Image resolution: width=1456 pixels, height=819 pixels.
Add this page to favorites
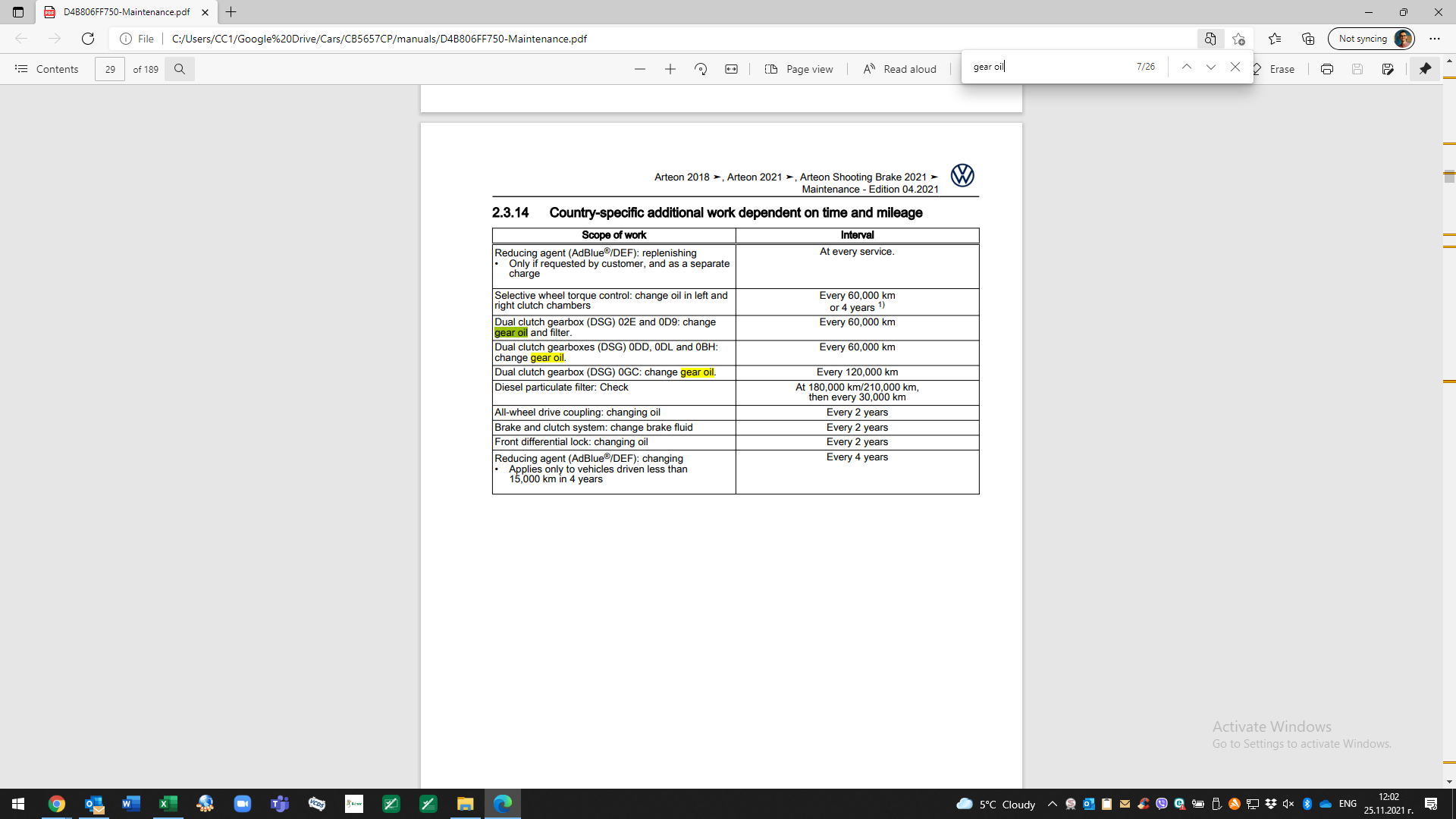click(x=1238, y=39)
